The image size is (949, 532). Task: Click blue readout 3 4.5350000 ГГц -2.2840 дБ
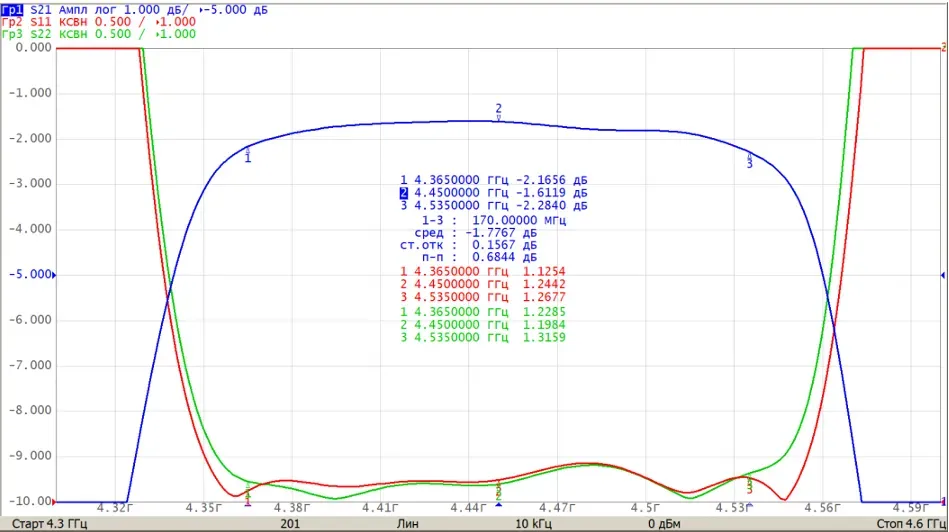493,206
